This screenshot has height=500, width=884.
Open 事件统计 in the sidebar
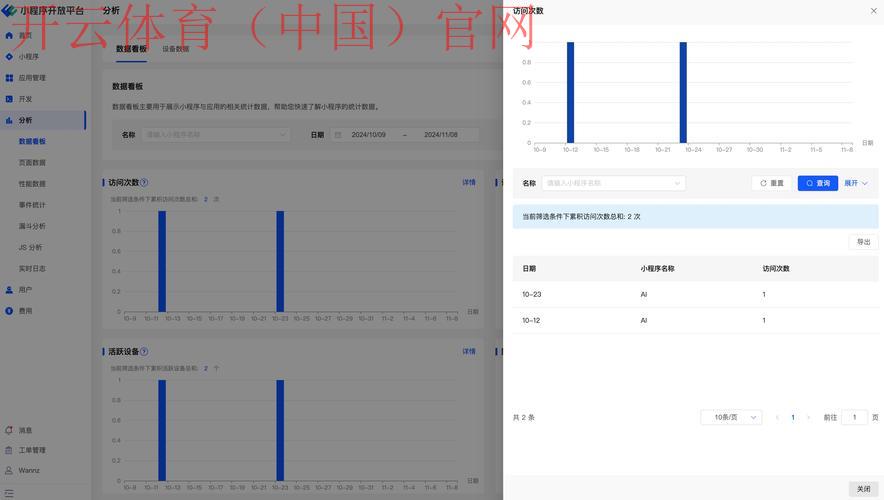(32, 205)
